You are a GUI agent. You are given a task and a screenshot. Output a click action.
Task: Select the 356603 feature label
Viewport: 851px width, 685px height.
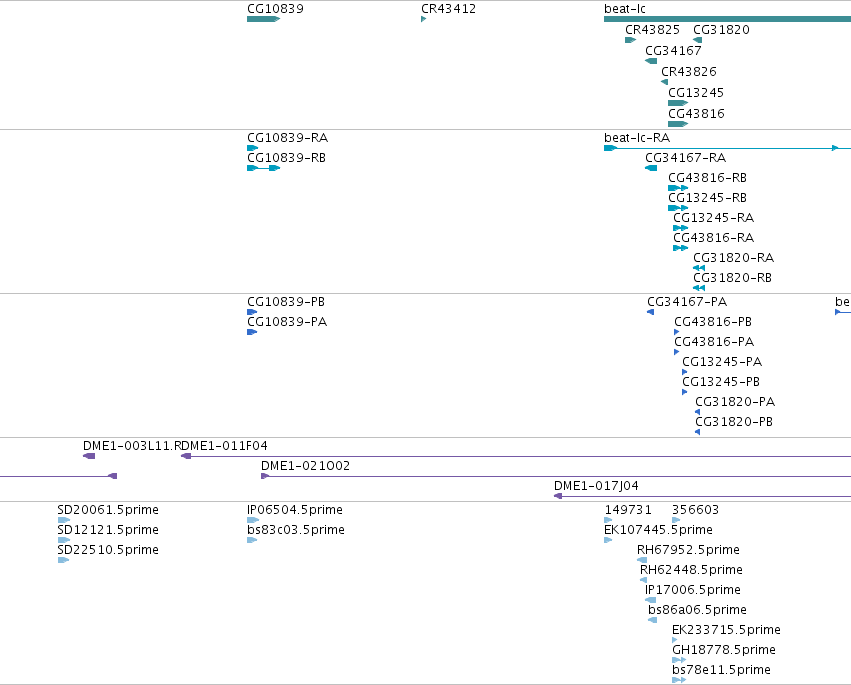695,510
